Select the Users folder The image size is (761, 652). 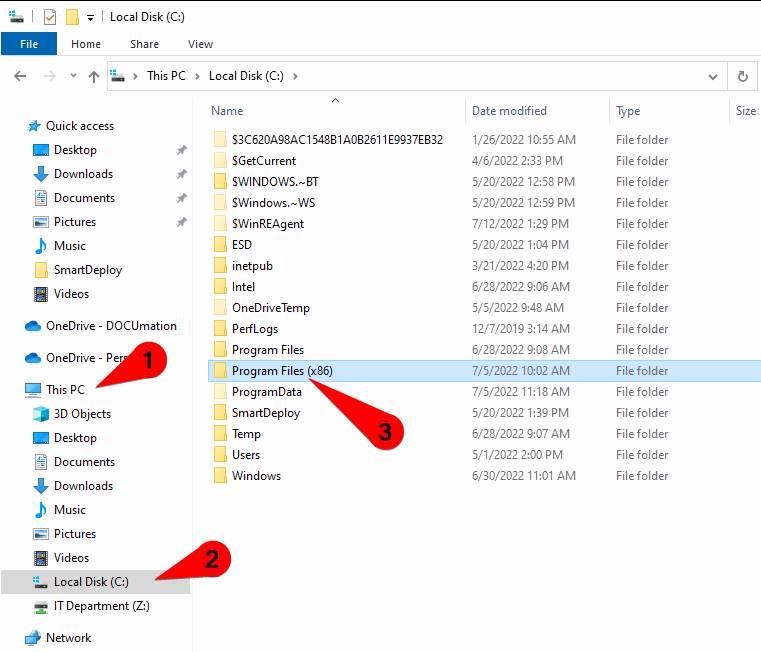tap(246, 455)
